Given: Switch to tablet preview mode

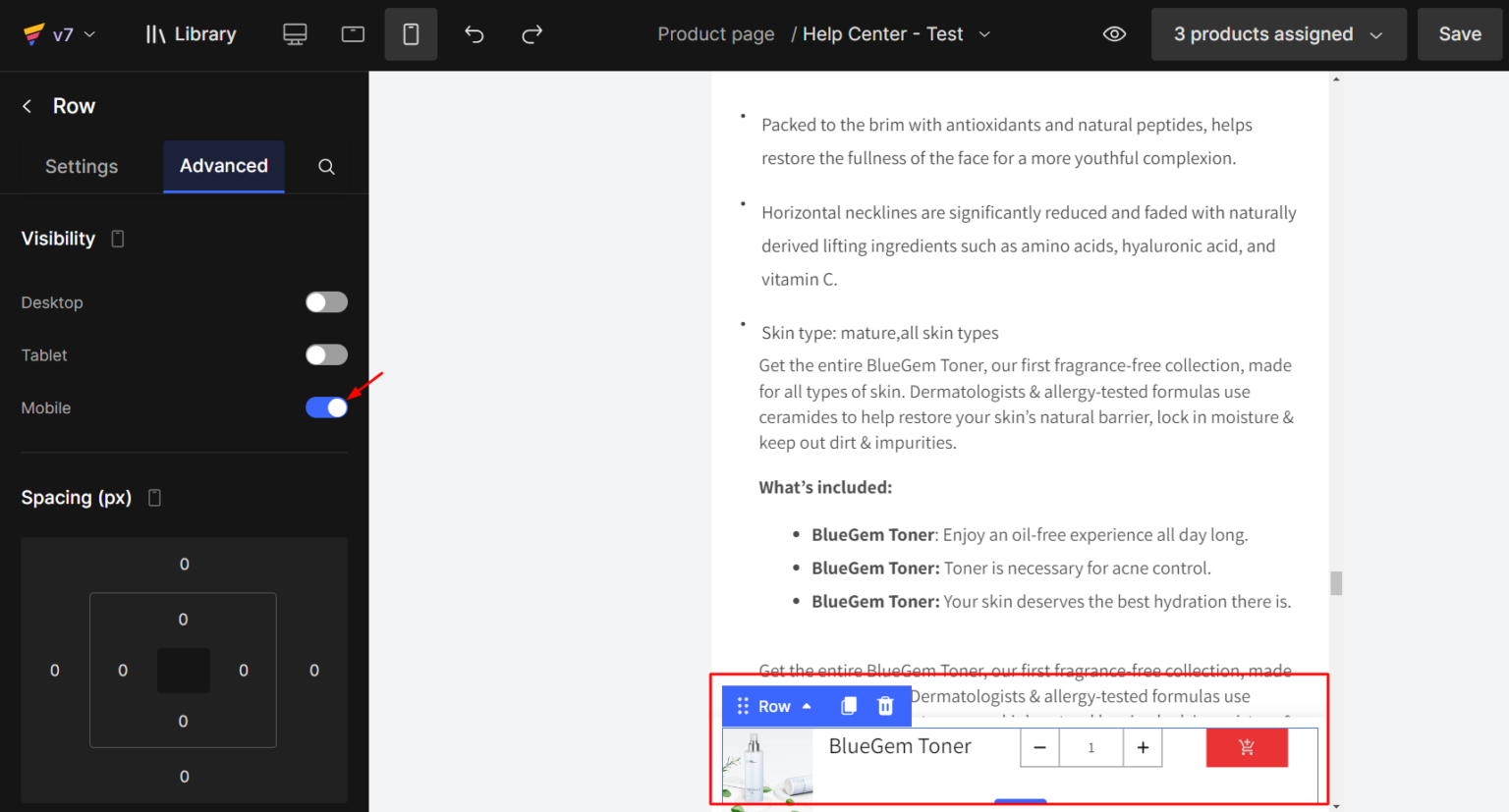Looking at the screenshot, I should coord(353,33).
